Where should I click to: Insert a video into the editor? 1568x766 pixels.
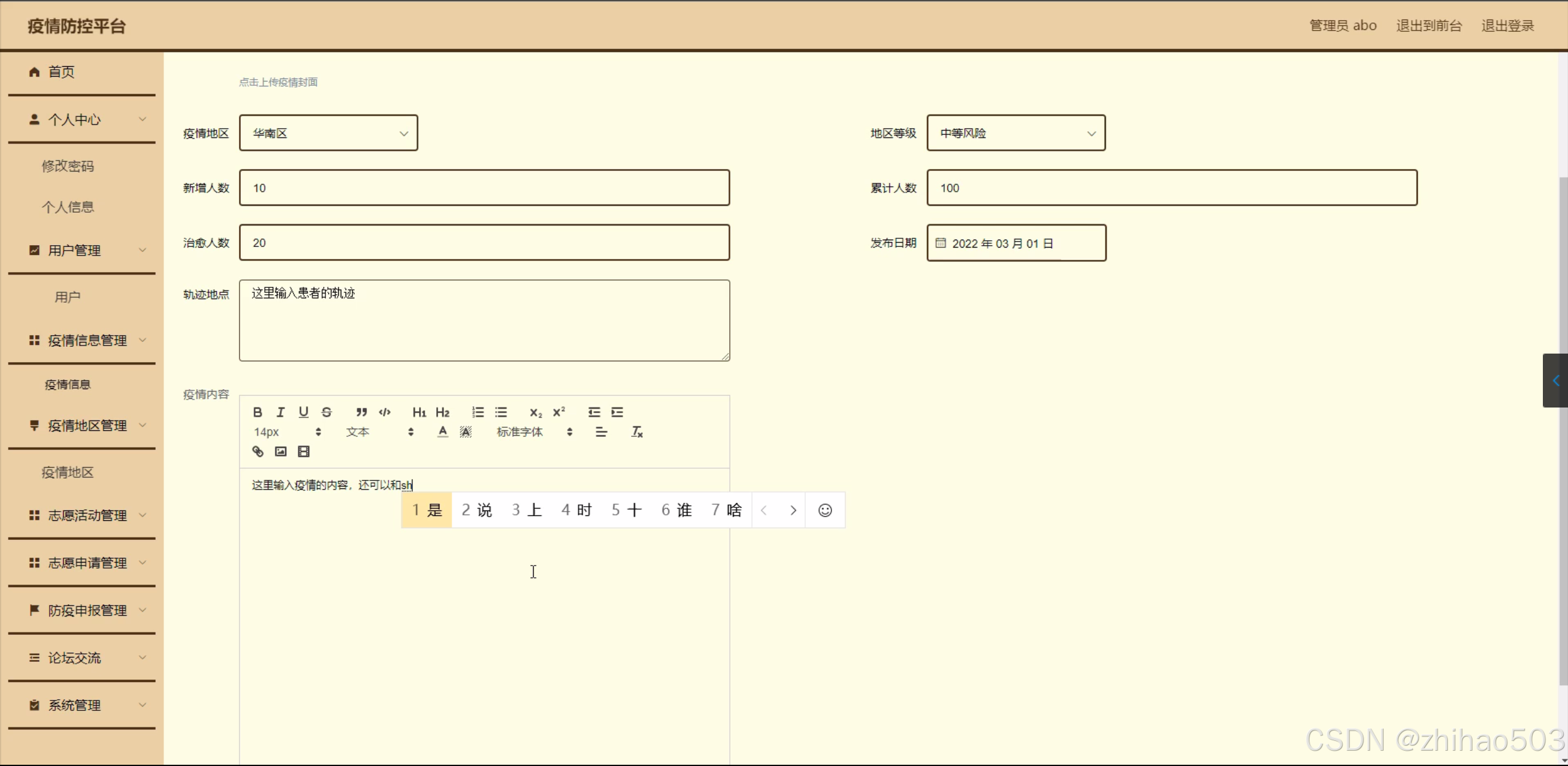303,452
